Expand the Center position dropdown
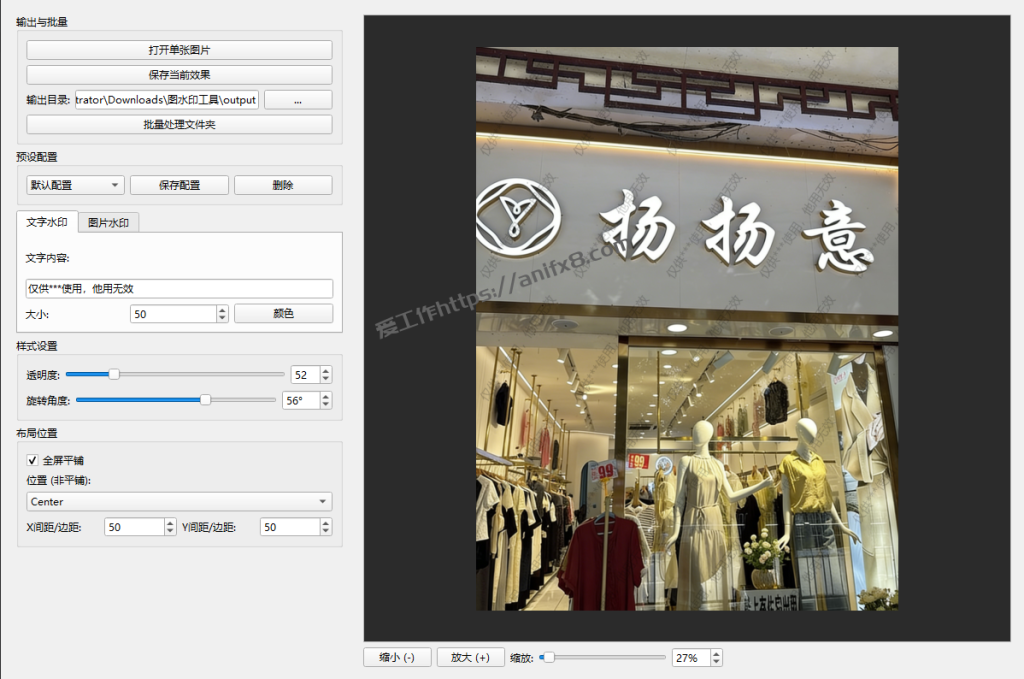Image resolution: width=1024 pixels, height=679 pixels. (x=179, y=501)
